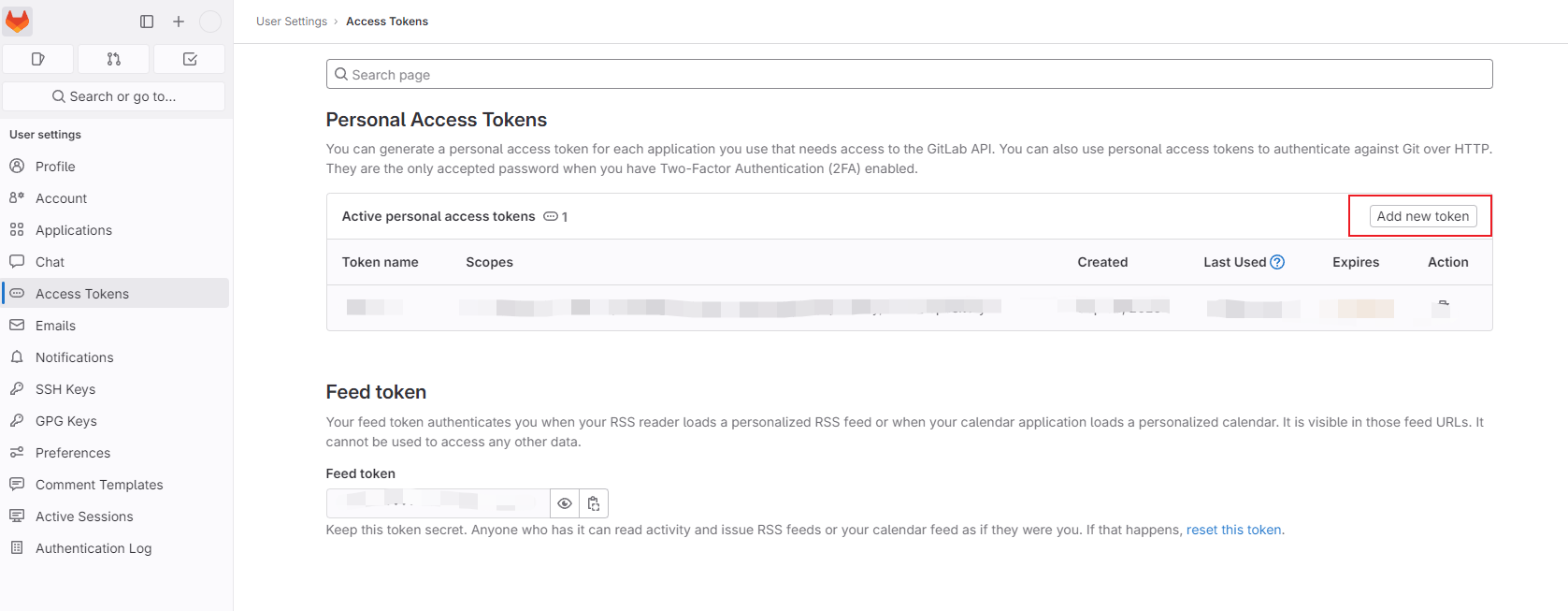
Task: Copy the feed token with the clipboard icon
Action: (594, 503)
